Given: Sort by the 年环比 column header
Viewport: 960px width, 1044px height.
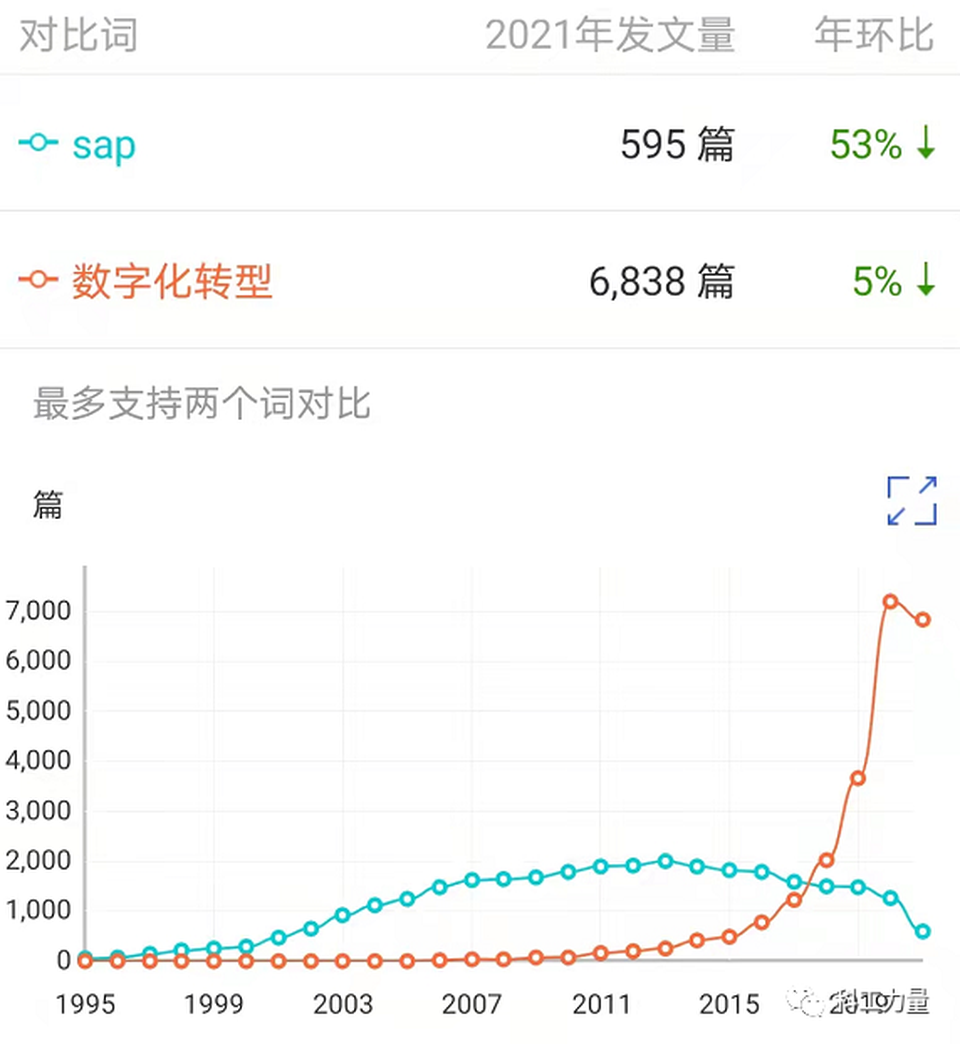Looking at the screenshot, I should [873, 36].
